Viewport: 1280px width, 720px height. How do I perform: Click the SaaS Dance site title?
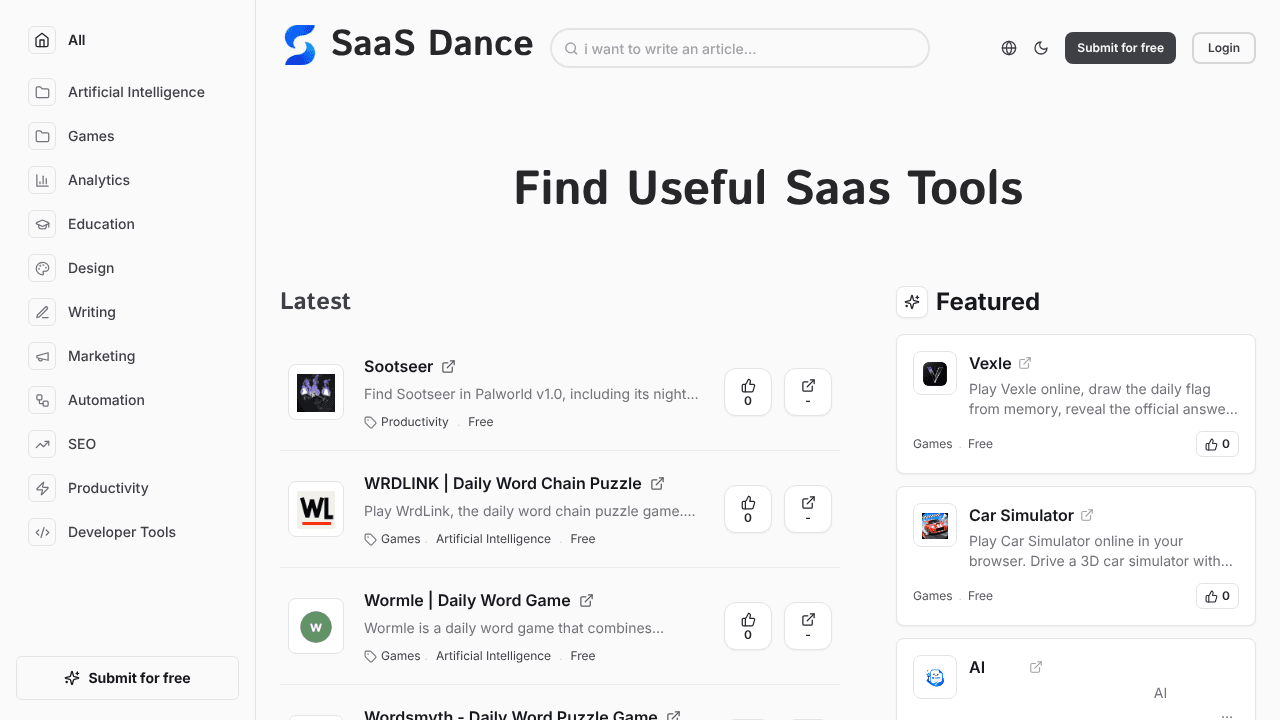pyautogui.click(x=432, y=43)
